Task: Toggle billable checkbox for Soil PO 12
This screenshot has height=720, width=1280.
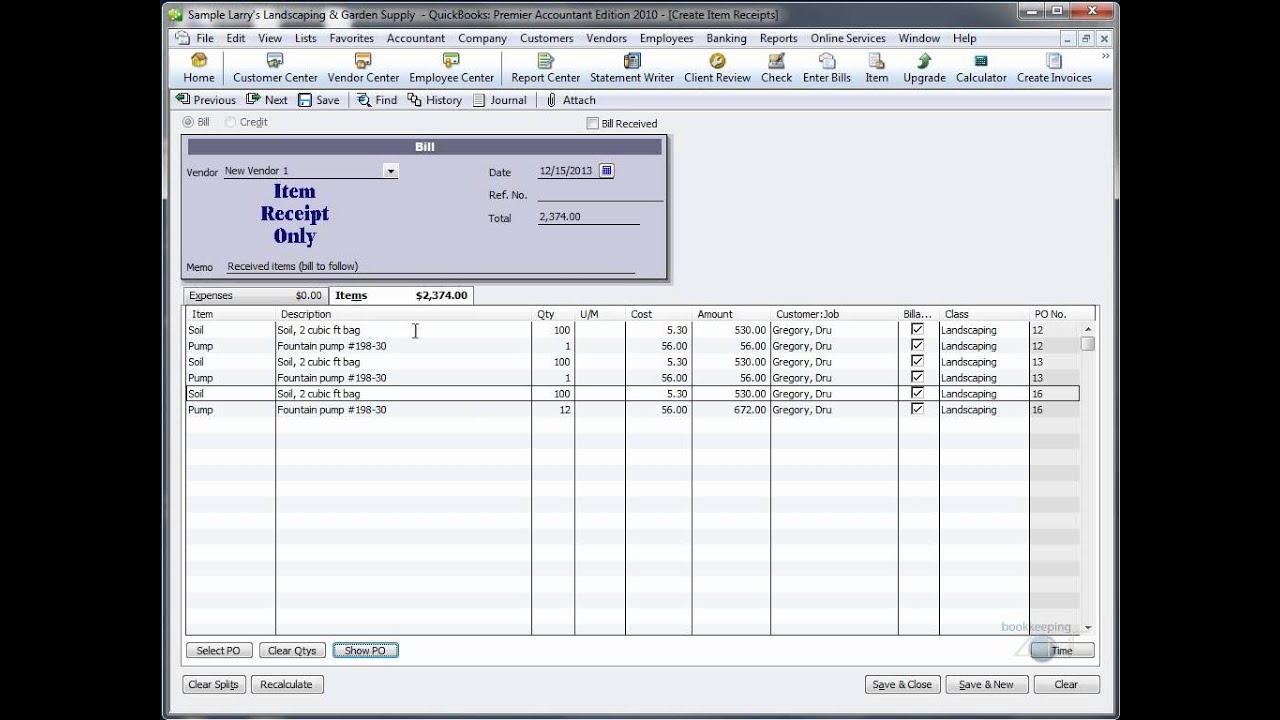Action: tap(917, 329)
